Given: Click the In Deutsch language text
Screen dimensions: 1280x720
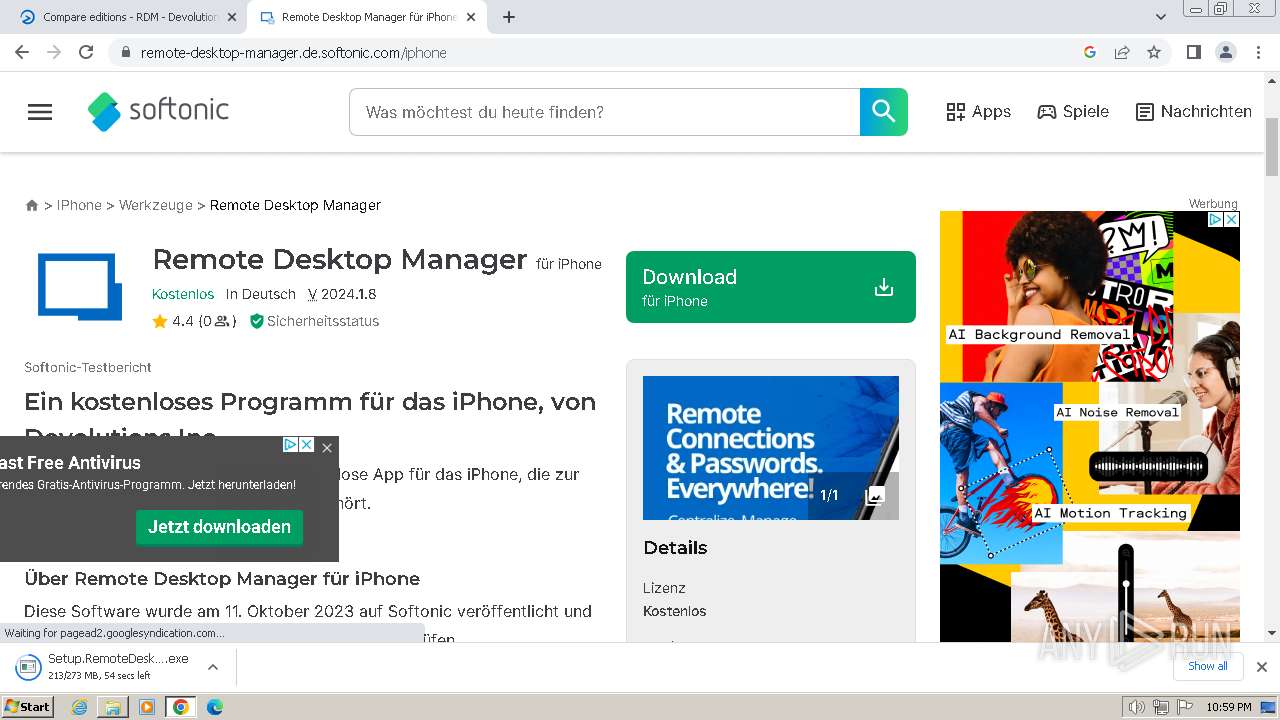Looking at the screenshot, I should point(261,294).
